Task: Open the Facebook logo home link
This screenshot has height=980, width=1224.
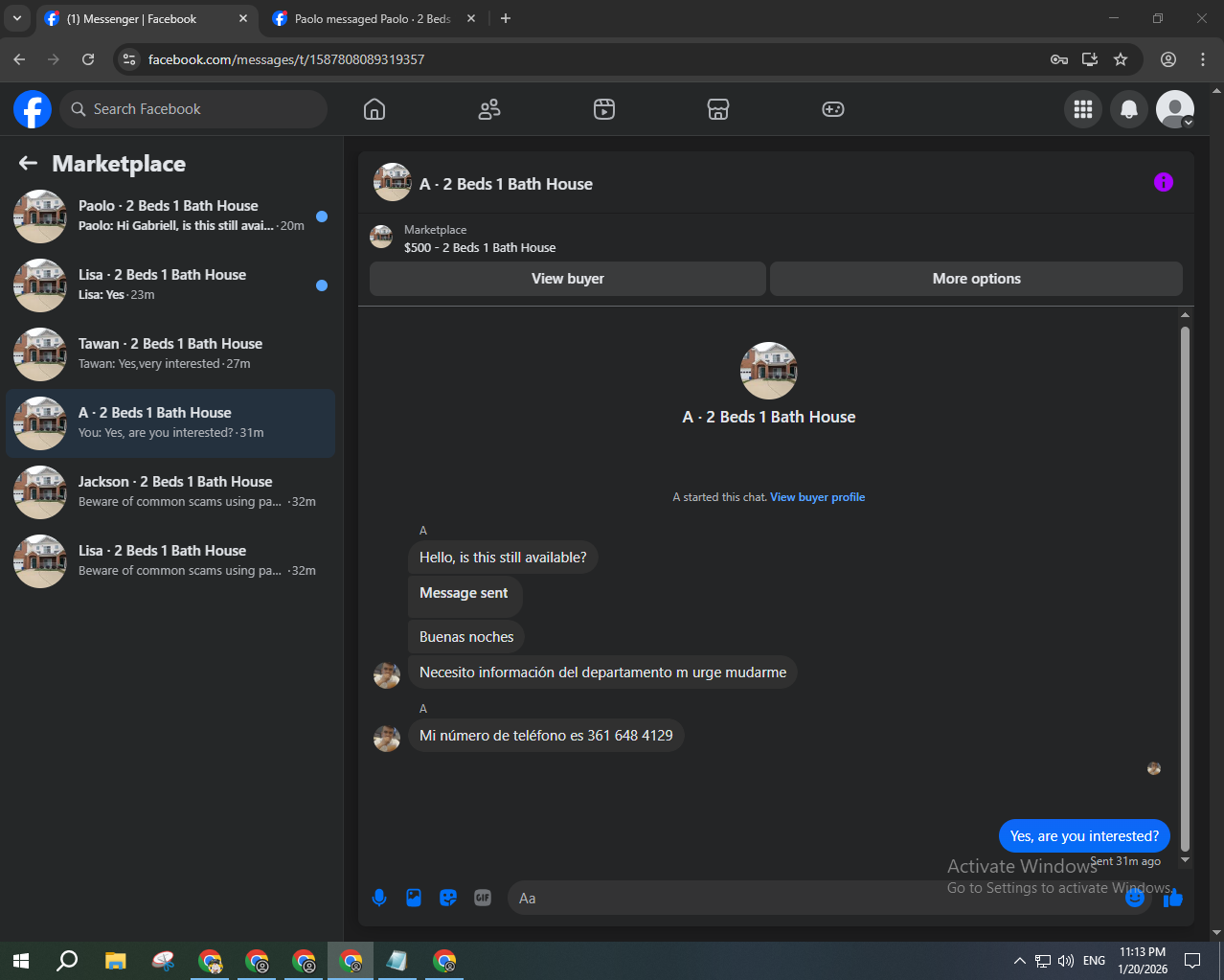Action: 33,109
